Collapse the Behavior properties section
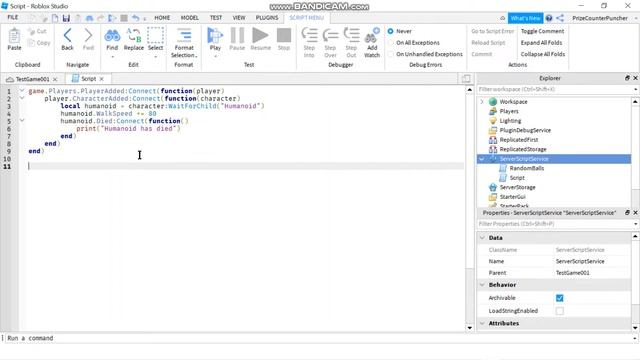The height and width of the screenshot is (360, 640). pos(482,284)
